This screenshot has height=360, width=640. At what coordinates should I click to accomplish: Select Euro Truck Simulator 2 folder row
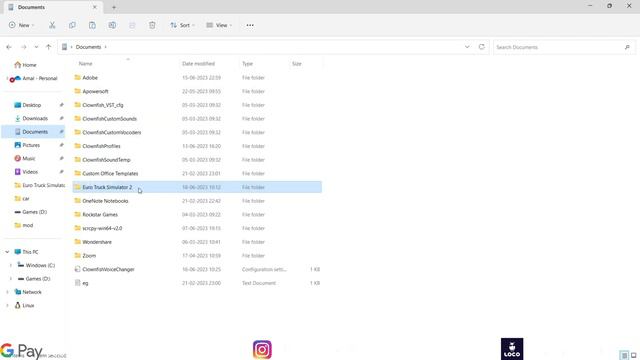tap(197, 187)
